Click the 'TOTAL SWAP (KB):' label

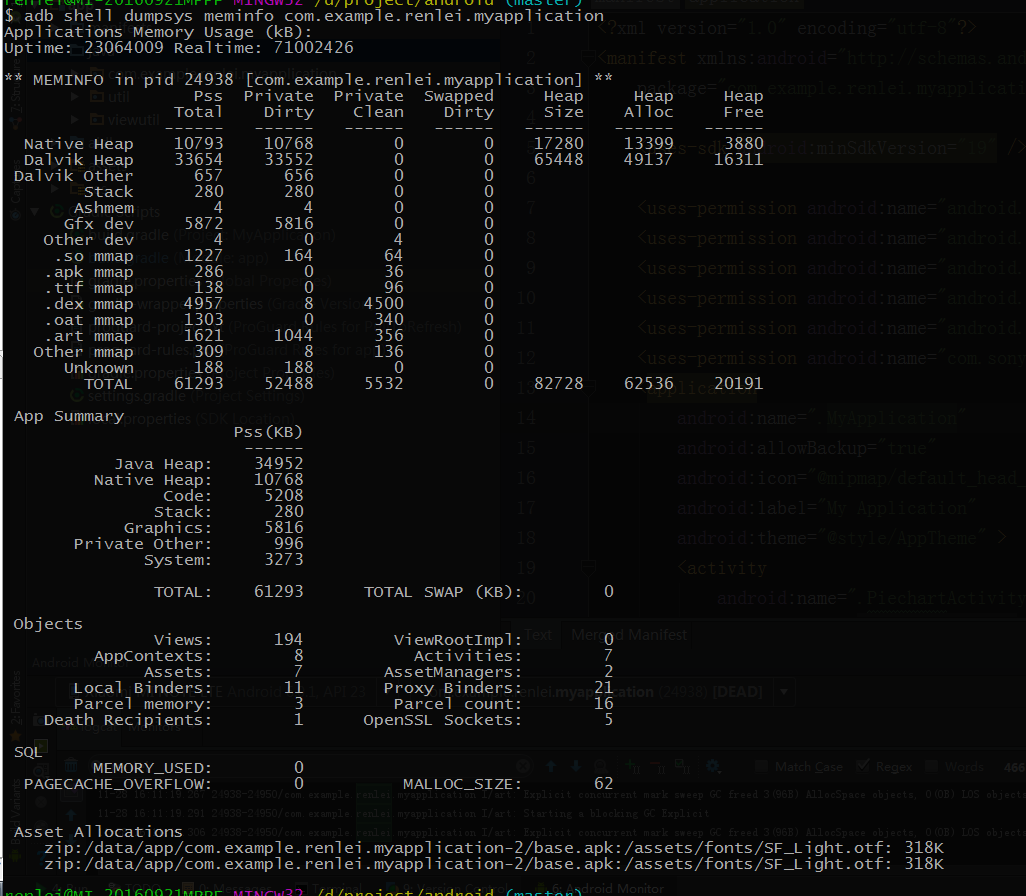tap(443, 592)
